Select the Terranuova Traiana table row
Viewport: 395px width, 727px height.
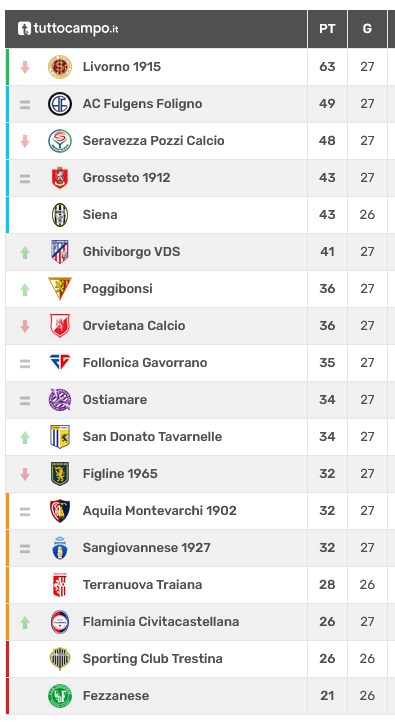(x=198, y=585)
